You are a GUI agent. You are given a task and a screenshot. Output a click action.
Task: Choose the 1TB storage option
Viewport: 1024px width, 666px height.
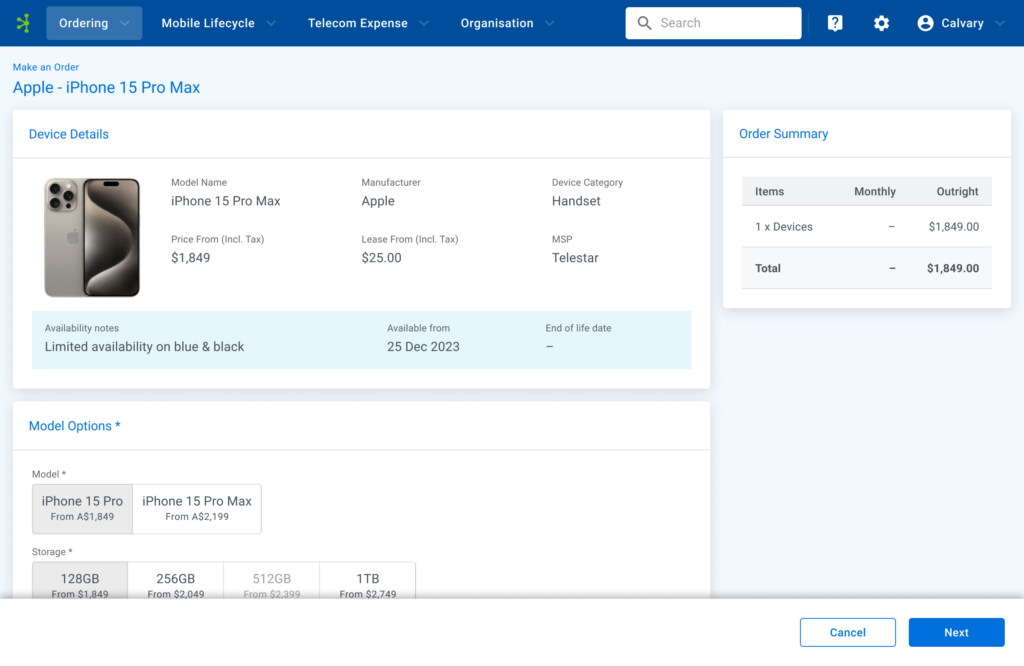(367, 582)
